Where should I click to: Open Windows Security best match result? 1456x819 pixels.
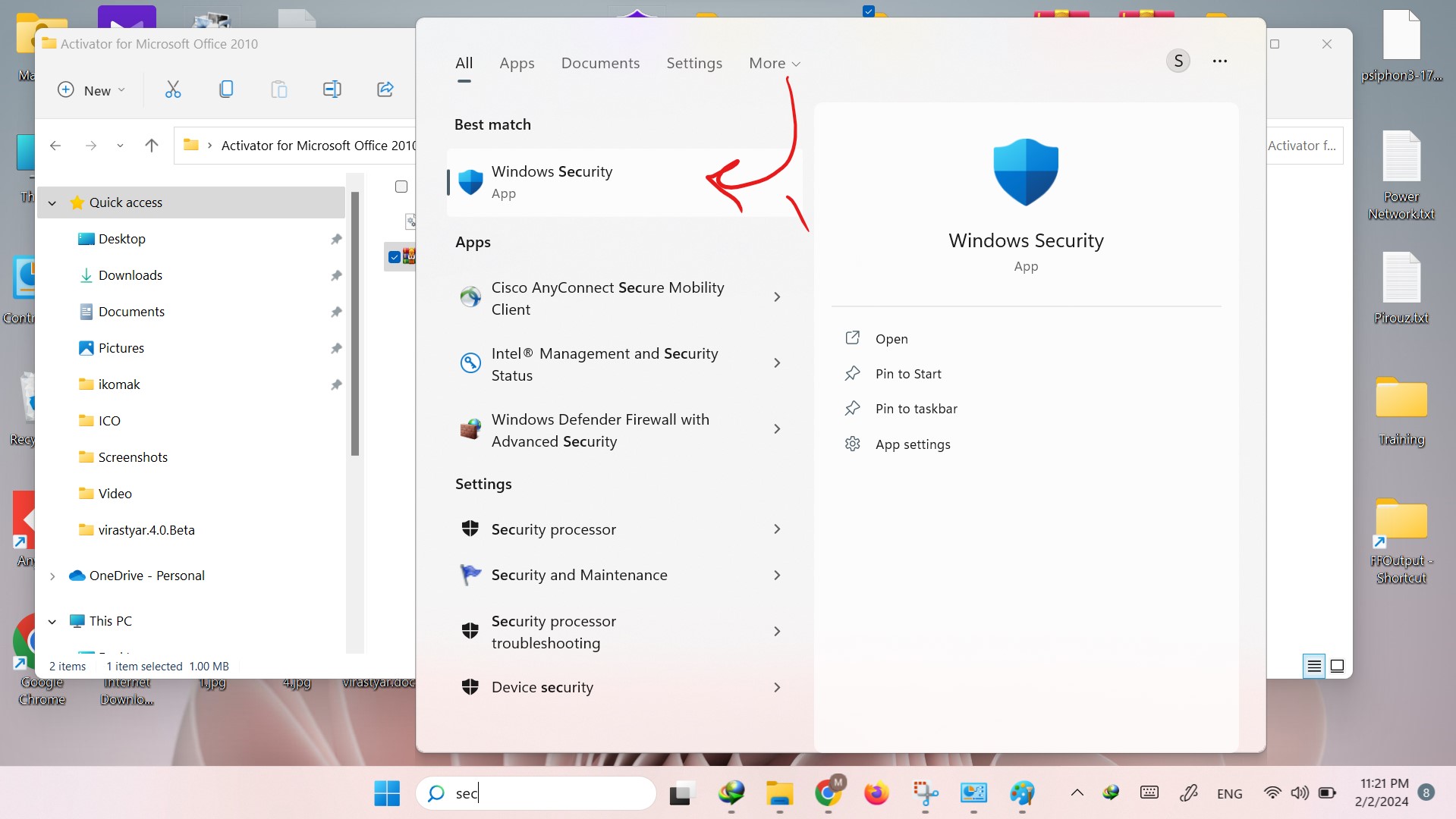[624, 182]
